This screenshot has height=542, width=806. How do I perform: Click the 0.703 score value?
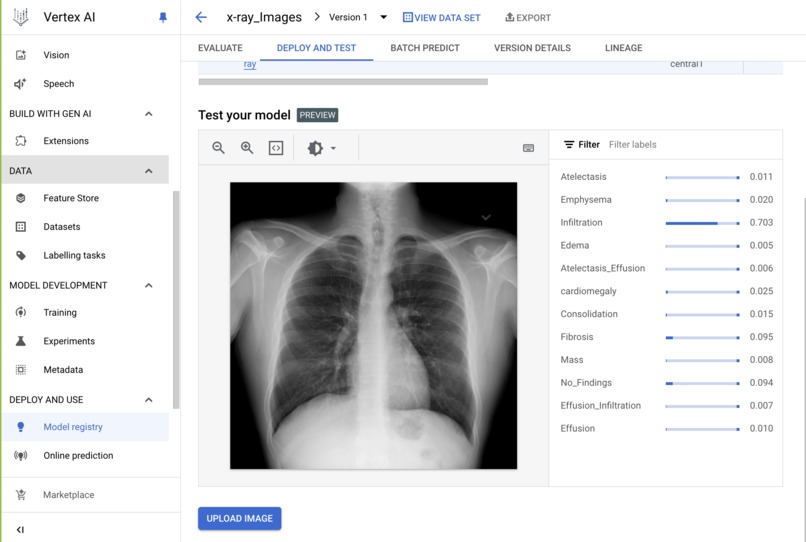(x=761, y=223)
